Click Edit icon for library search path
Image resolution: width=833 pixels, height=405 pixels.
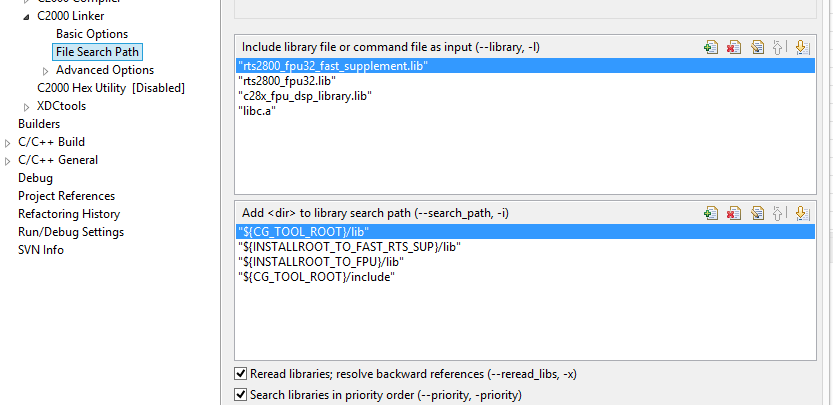coord(757,213)
